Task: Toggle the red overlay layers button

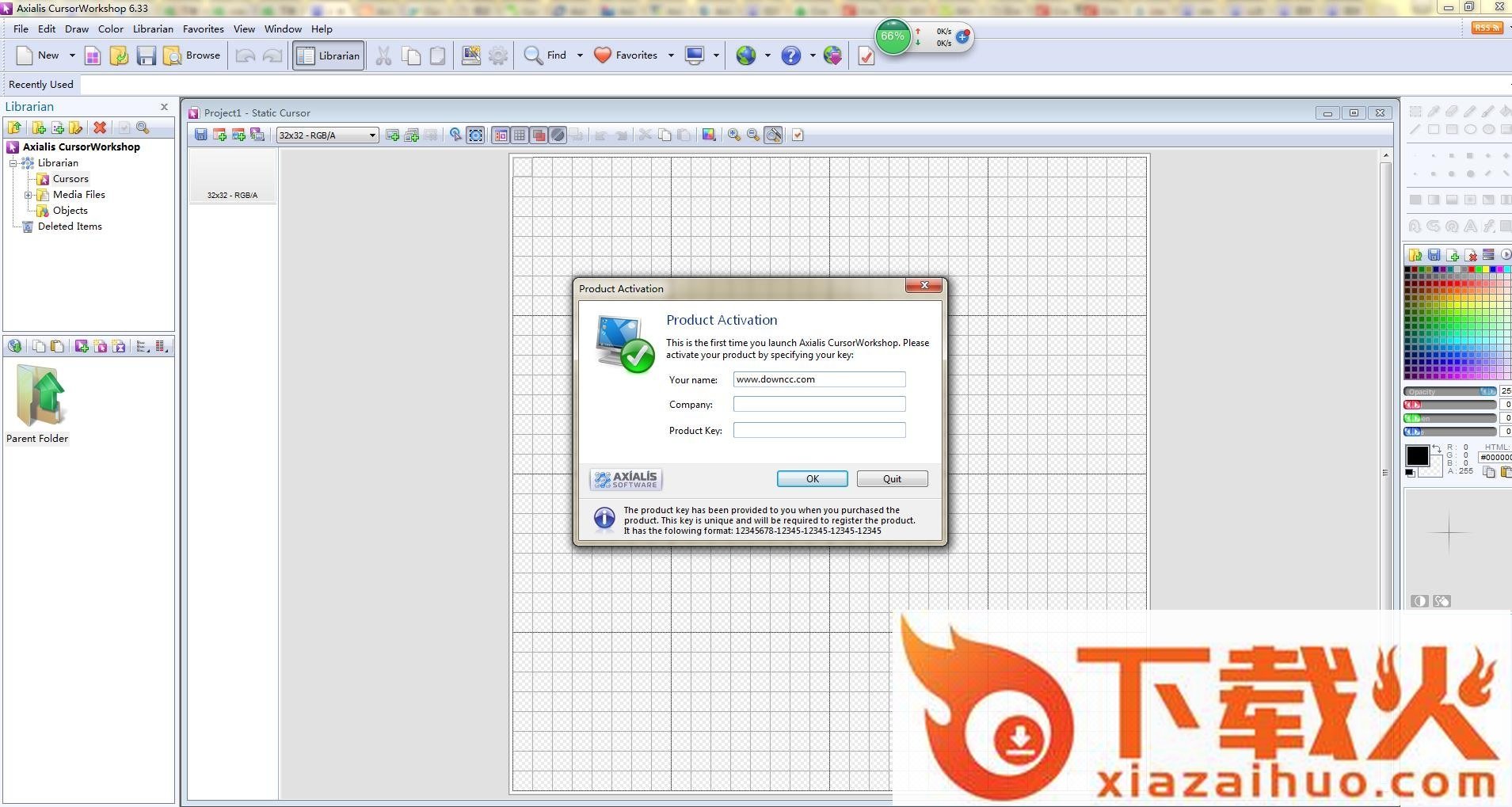Action: (x=539, y=135)
